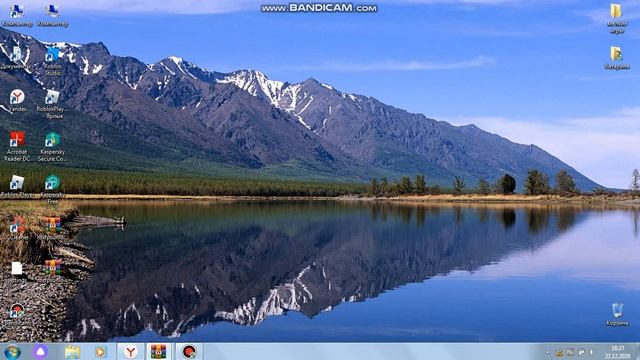640x360 pixels.
Task: Select the Катерина archive on the desktop
Action: click(x=617, y=58)
